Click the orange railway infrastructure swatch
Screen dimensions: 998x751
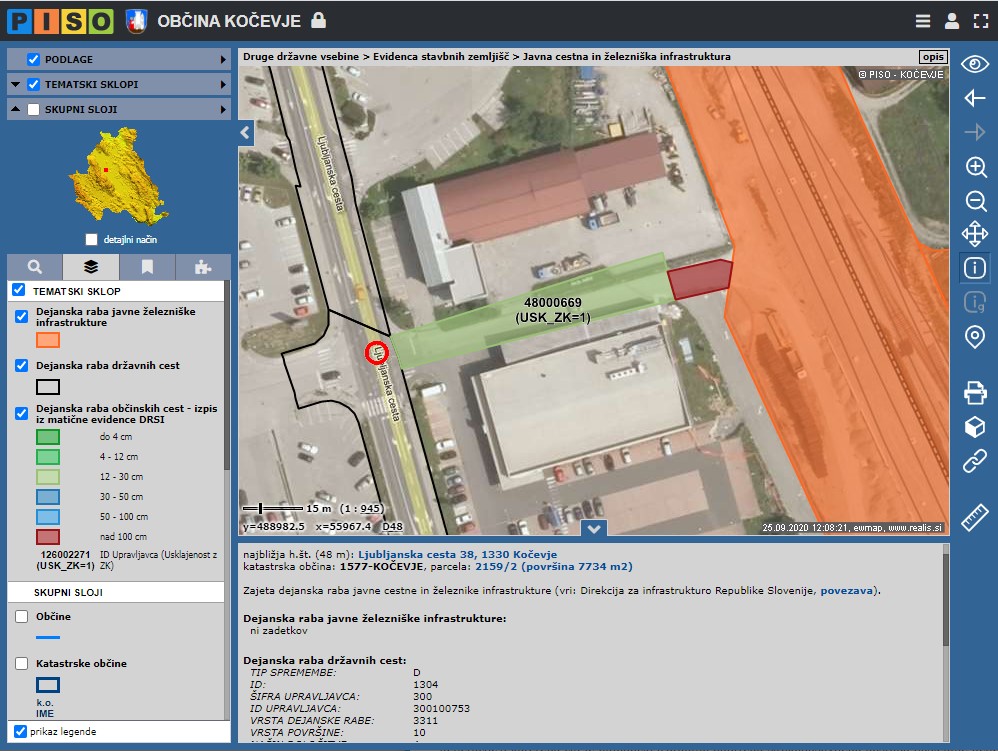[48, 340]
